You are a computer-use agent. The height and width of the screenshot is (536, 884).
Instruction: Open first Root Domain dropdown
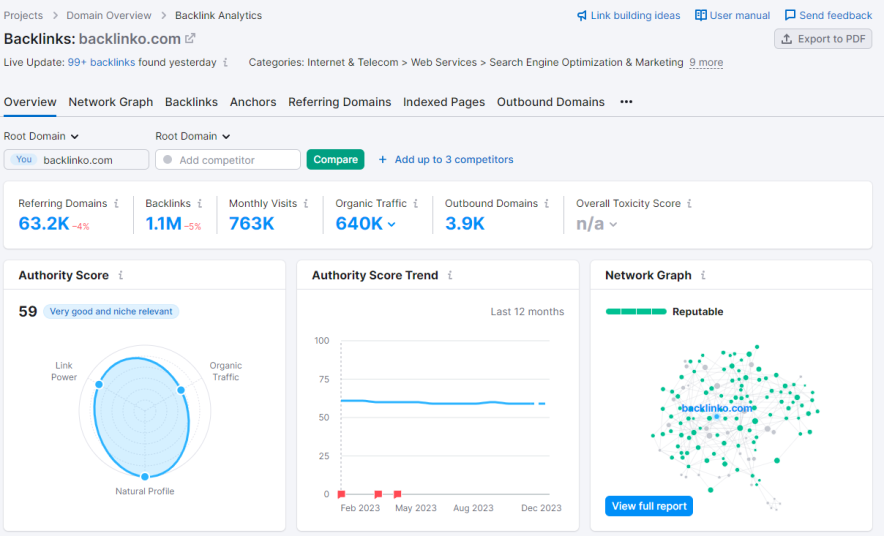click(x=41, y=136)
